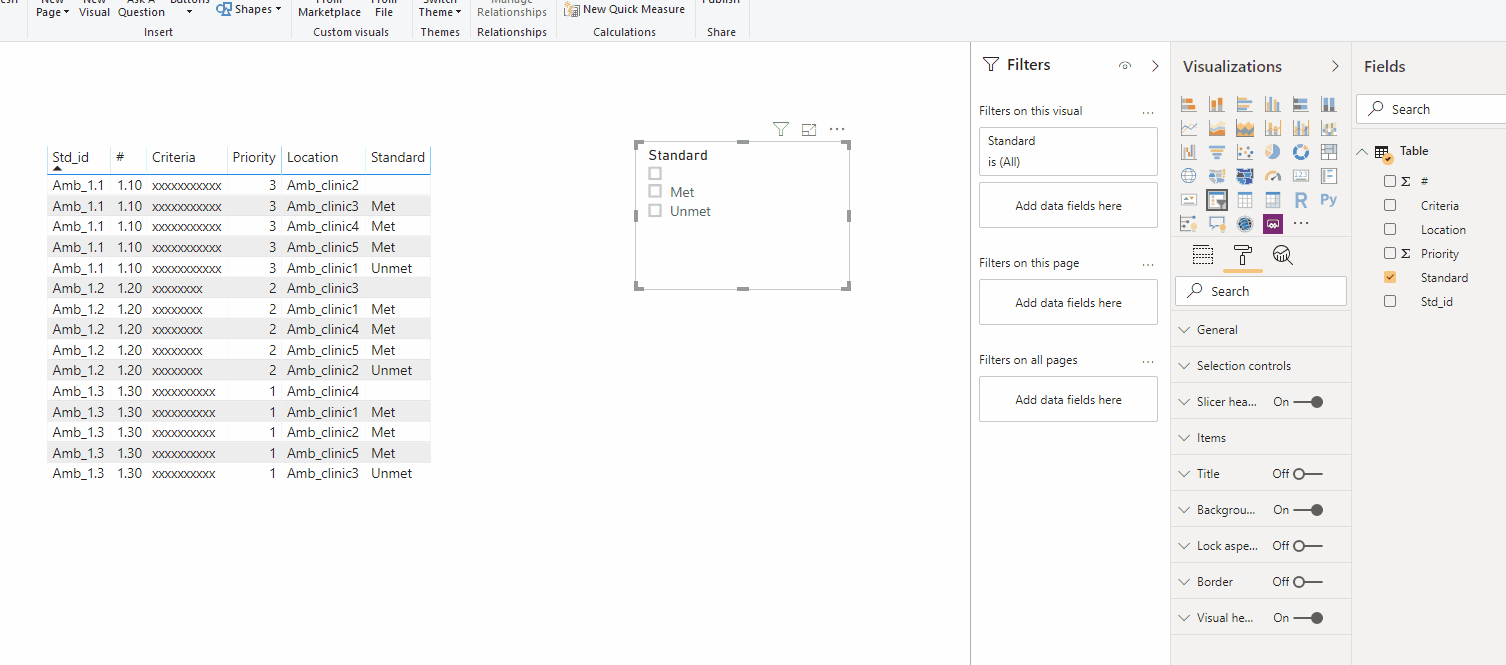Select the clustered column chart visual
The image size is (1506, 665).
(x=1273, y=104)
